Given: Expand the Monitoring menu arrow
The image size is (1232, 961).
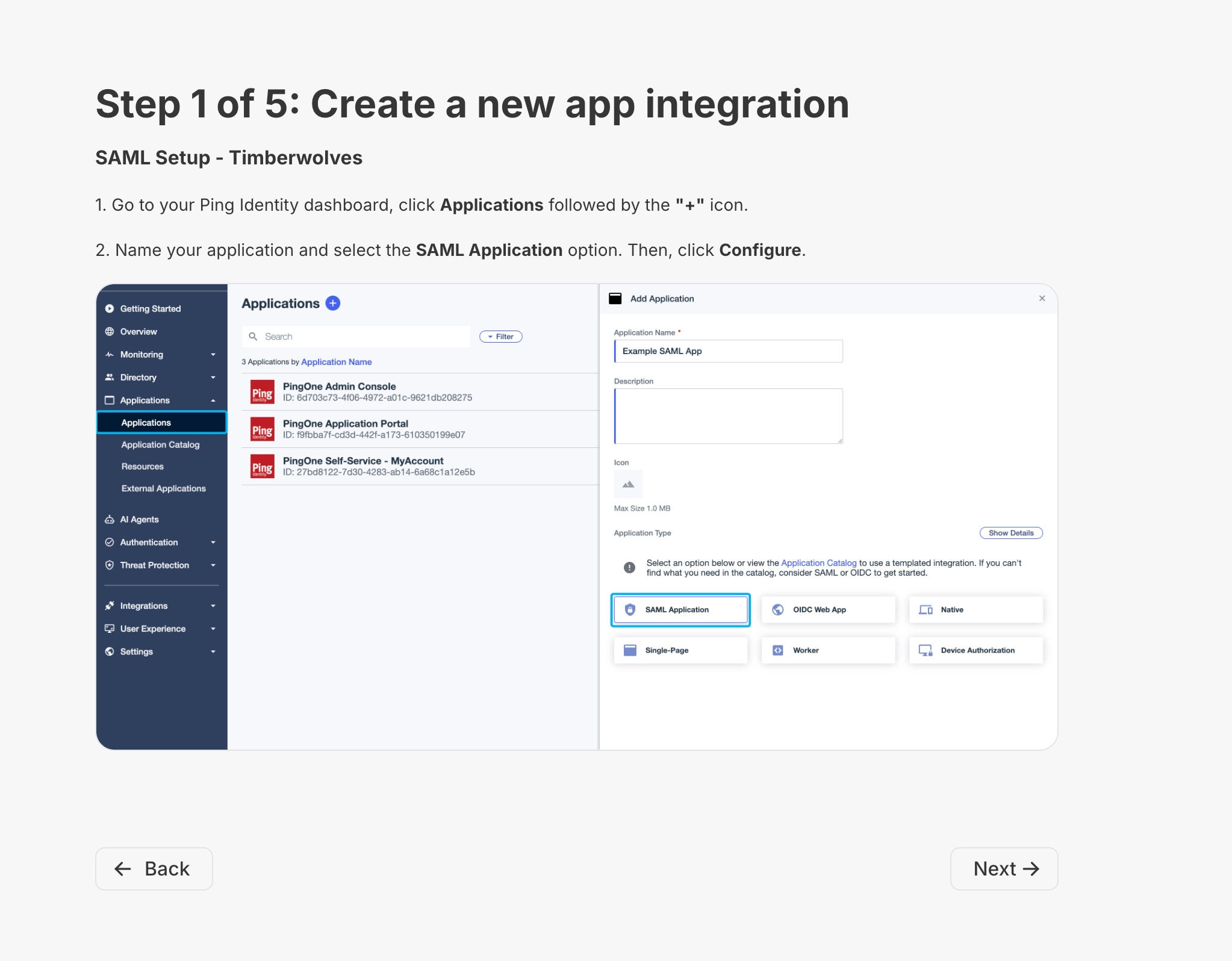Looking at the screenshot, I should tap(213, 355).
